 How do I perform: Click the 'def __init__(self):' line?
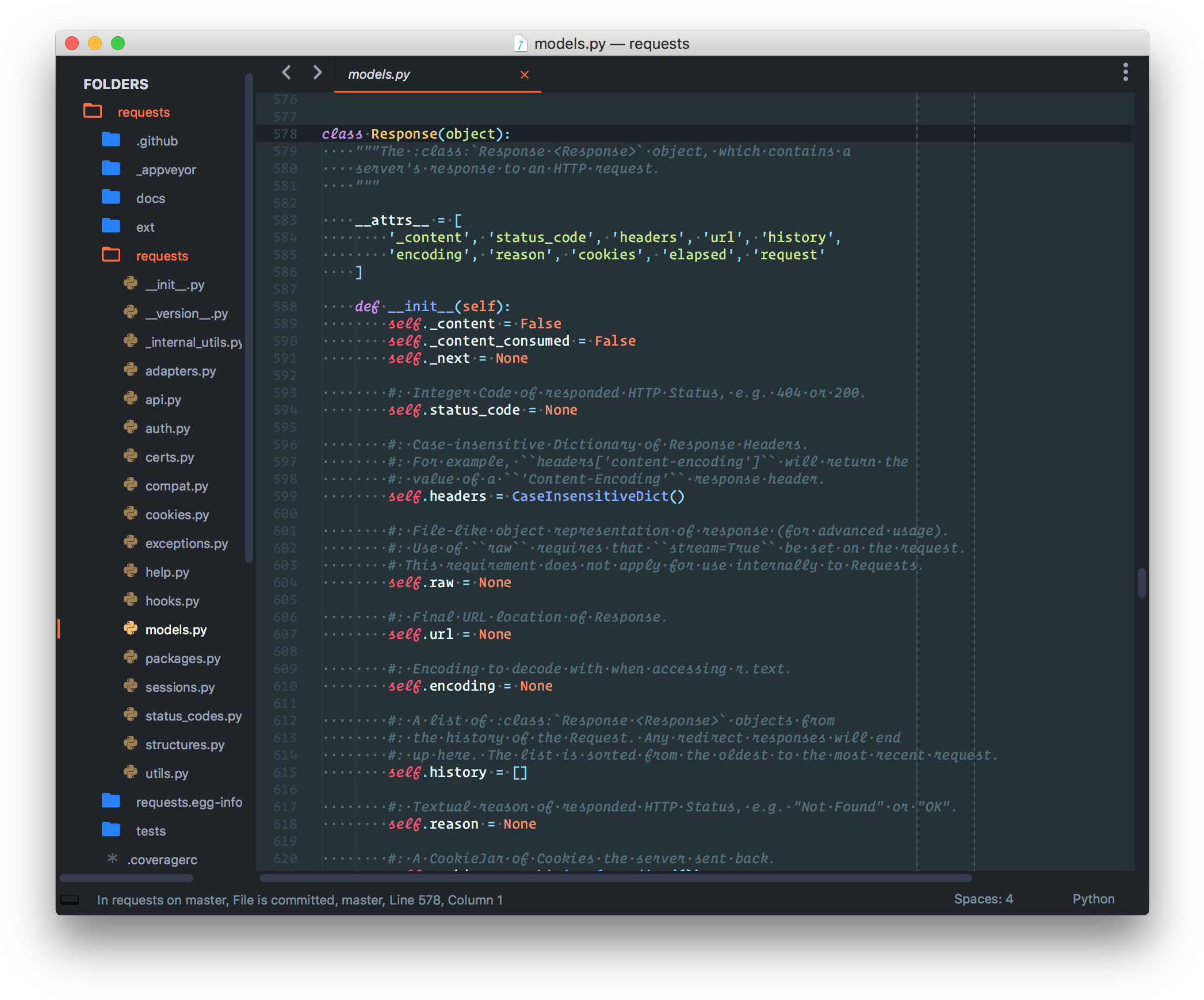(433, 306)
